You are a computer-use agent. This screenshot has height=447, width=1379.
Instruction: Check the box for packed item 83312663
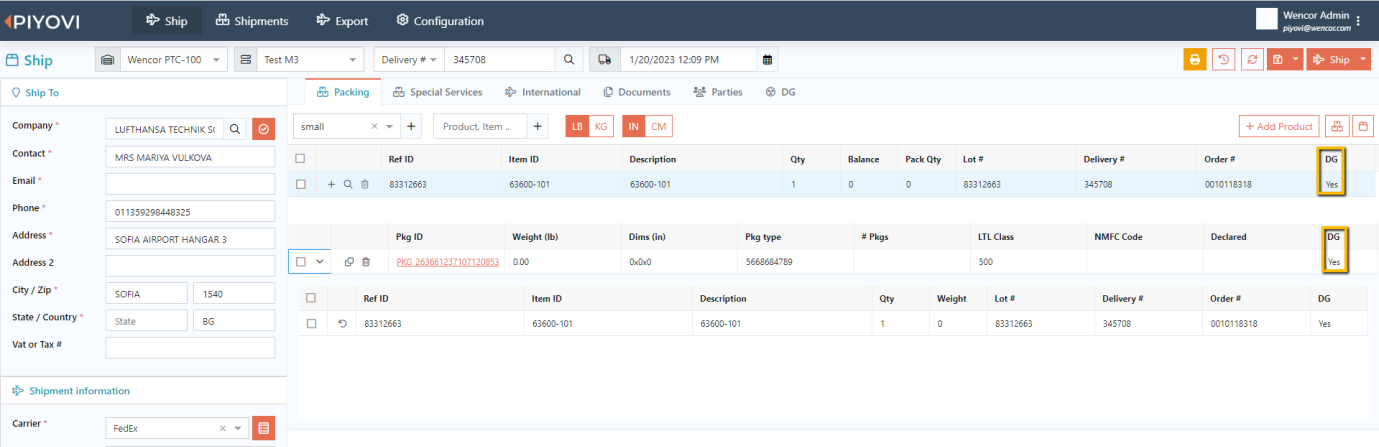point(311,324)
